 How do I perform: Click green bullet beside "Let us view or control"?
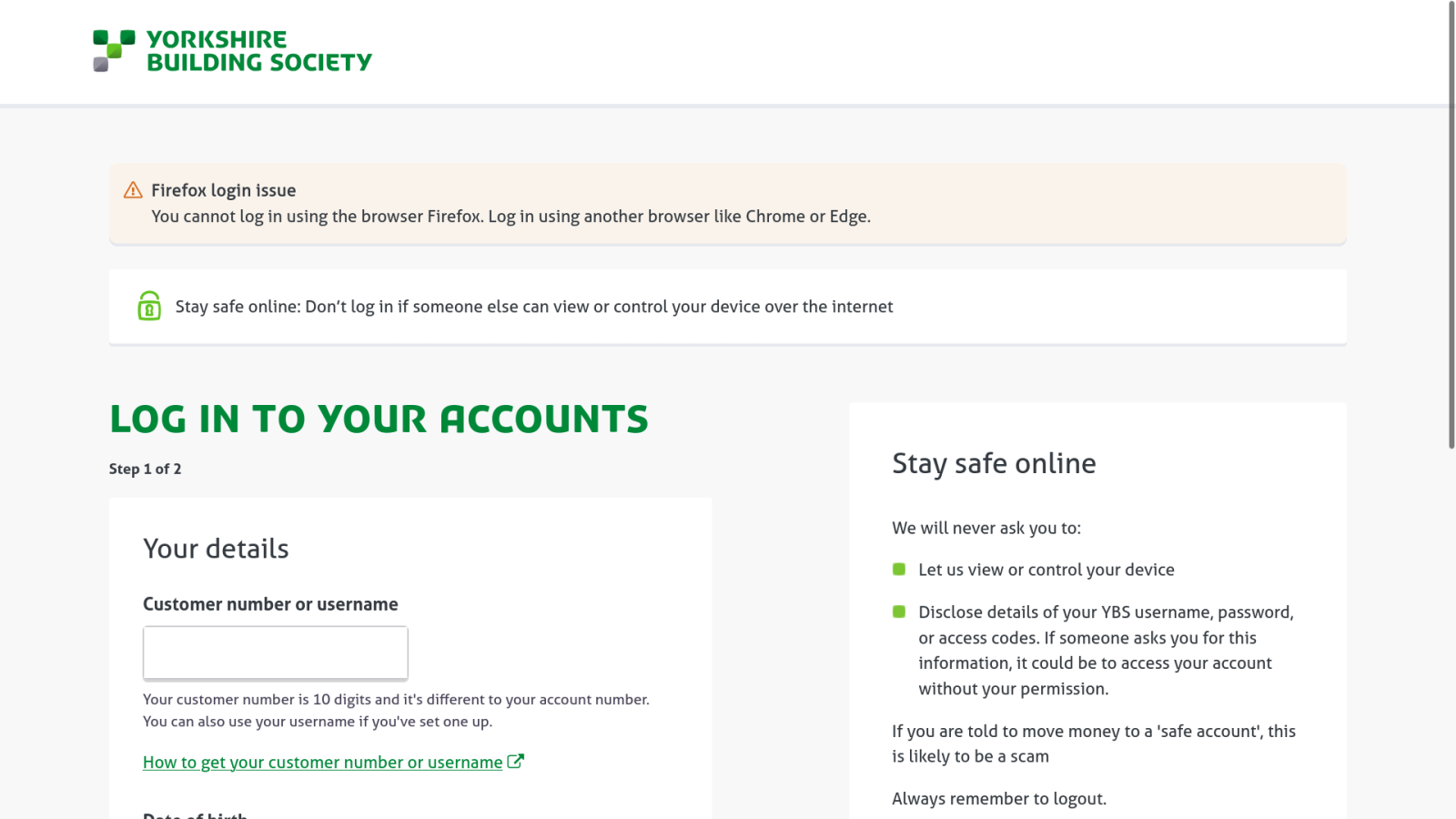pos(899,570)
